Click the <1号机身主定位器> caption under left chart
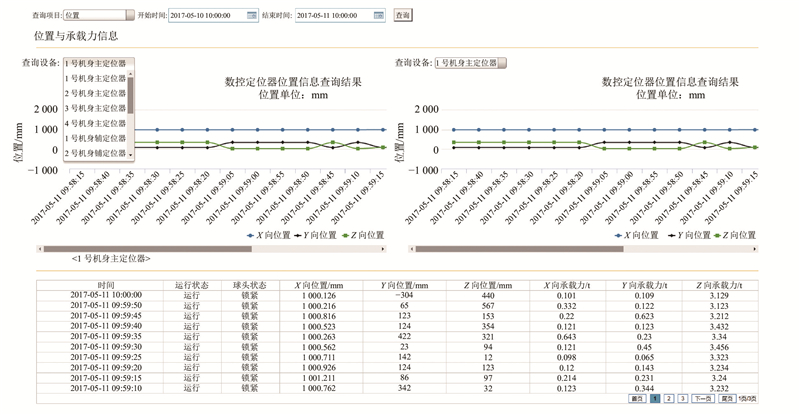Screen dimensions: 800x415 (111, 259)
